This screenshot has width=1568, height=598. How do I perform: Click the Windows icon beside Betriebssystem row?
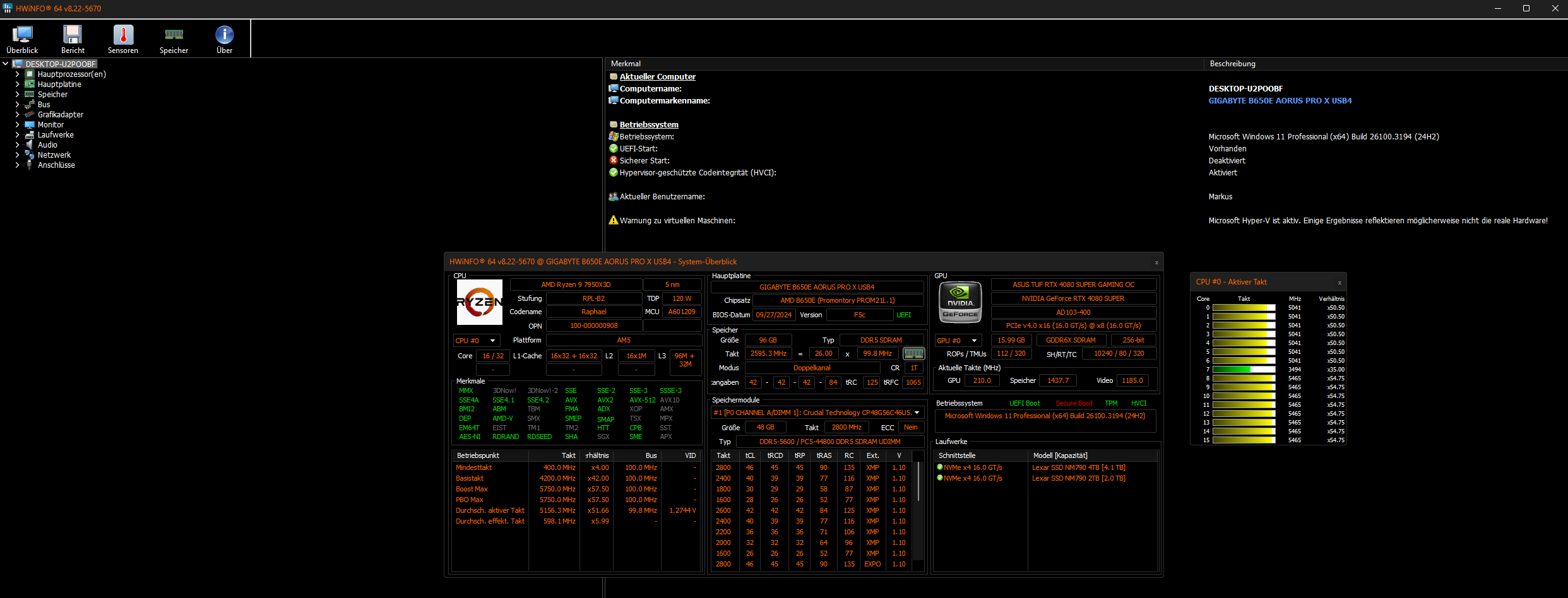(x=614, y=137)
